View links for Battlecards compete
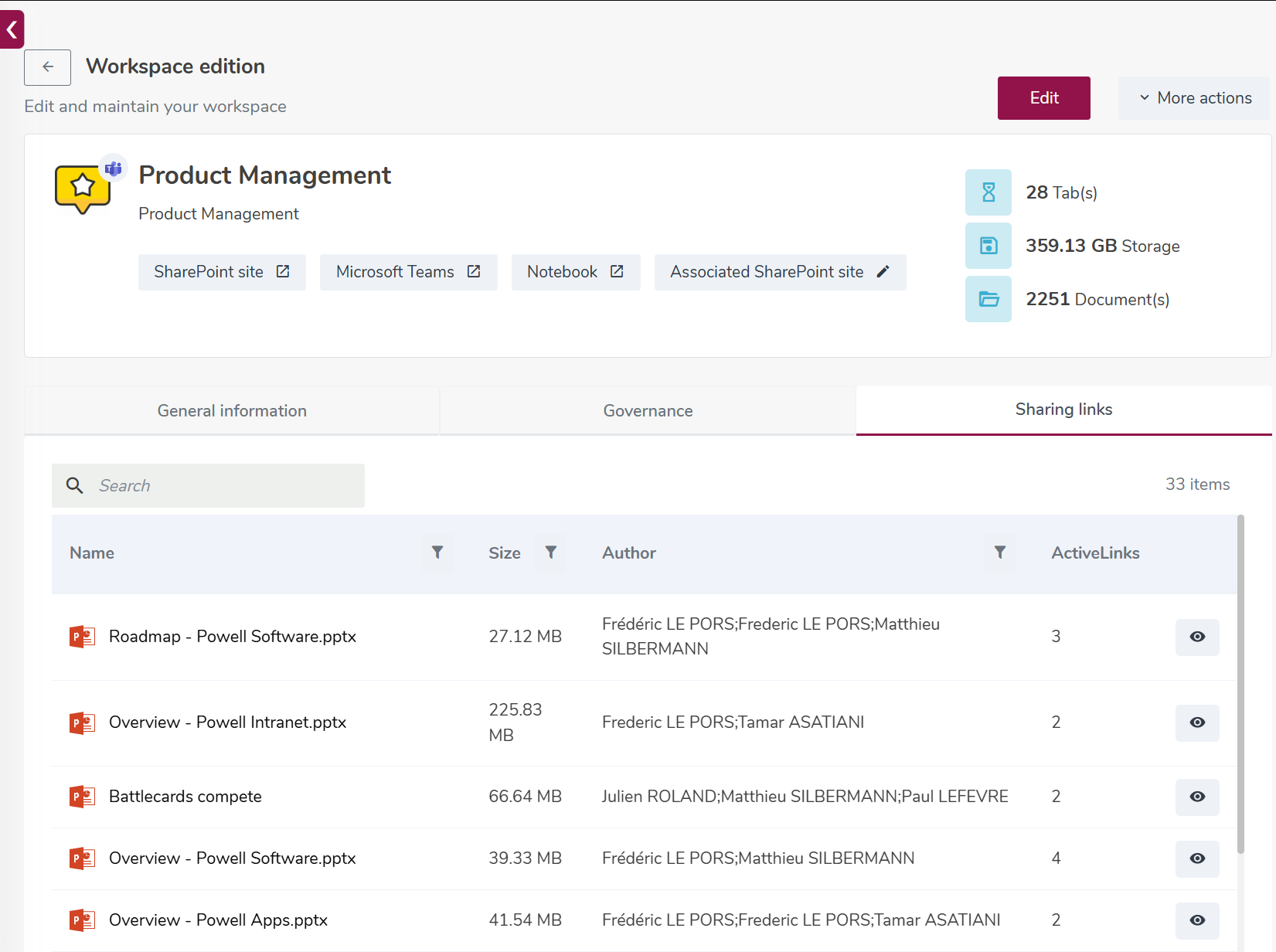 1197,797
